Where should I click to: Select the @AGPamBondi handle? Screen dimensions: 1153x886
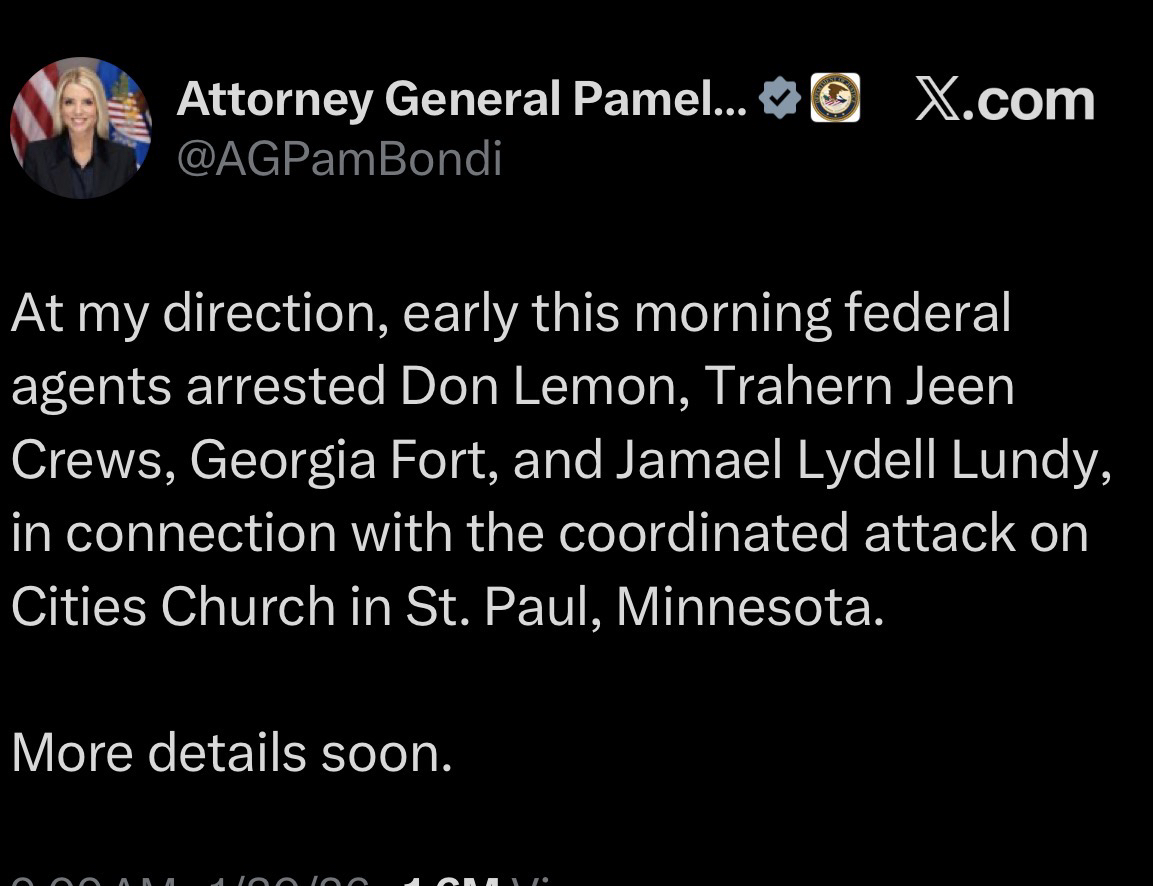(x=339, y=159)
